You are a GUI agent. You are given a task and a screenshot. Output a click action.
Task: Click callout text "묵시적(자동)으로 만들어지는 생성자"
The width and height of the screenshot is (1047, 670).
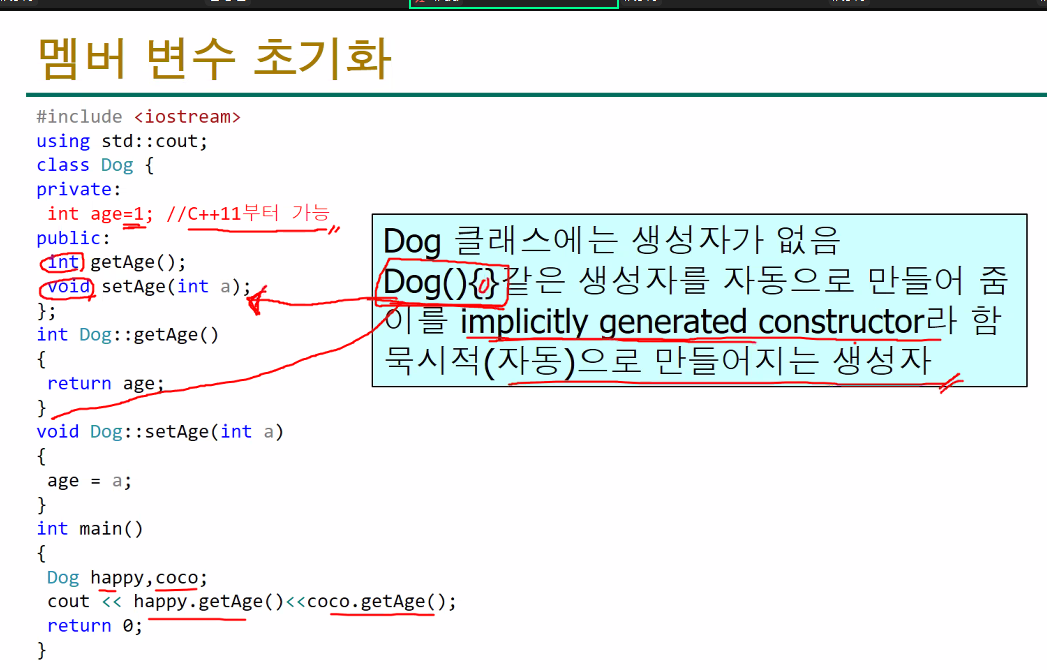(x=657, y=362)
